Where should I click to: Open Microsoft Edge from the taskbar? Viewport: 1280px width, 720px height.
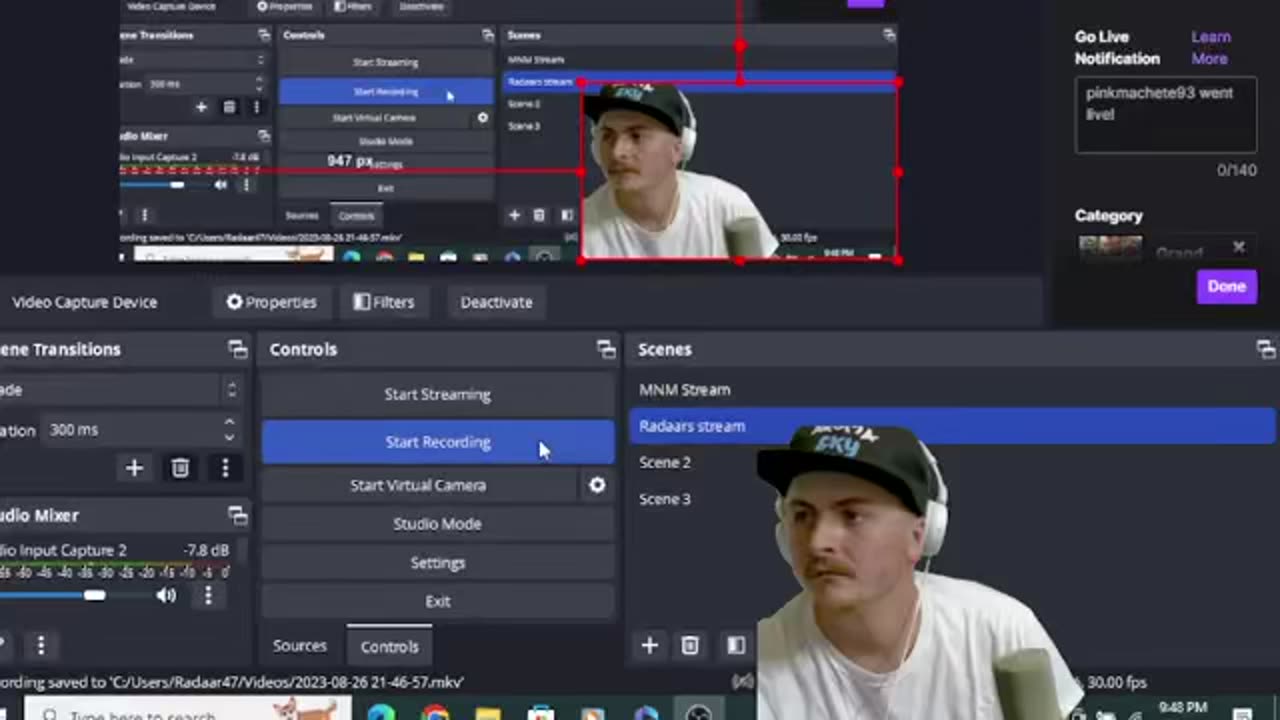[381, 712]
